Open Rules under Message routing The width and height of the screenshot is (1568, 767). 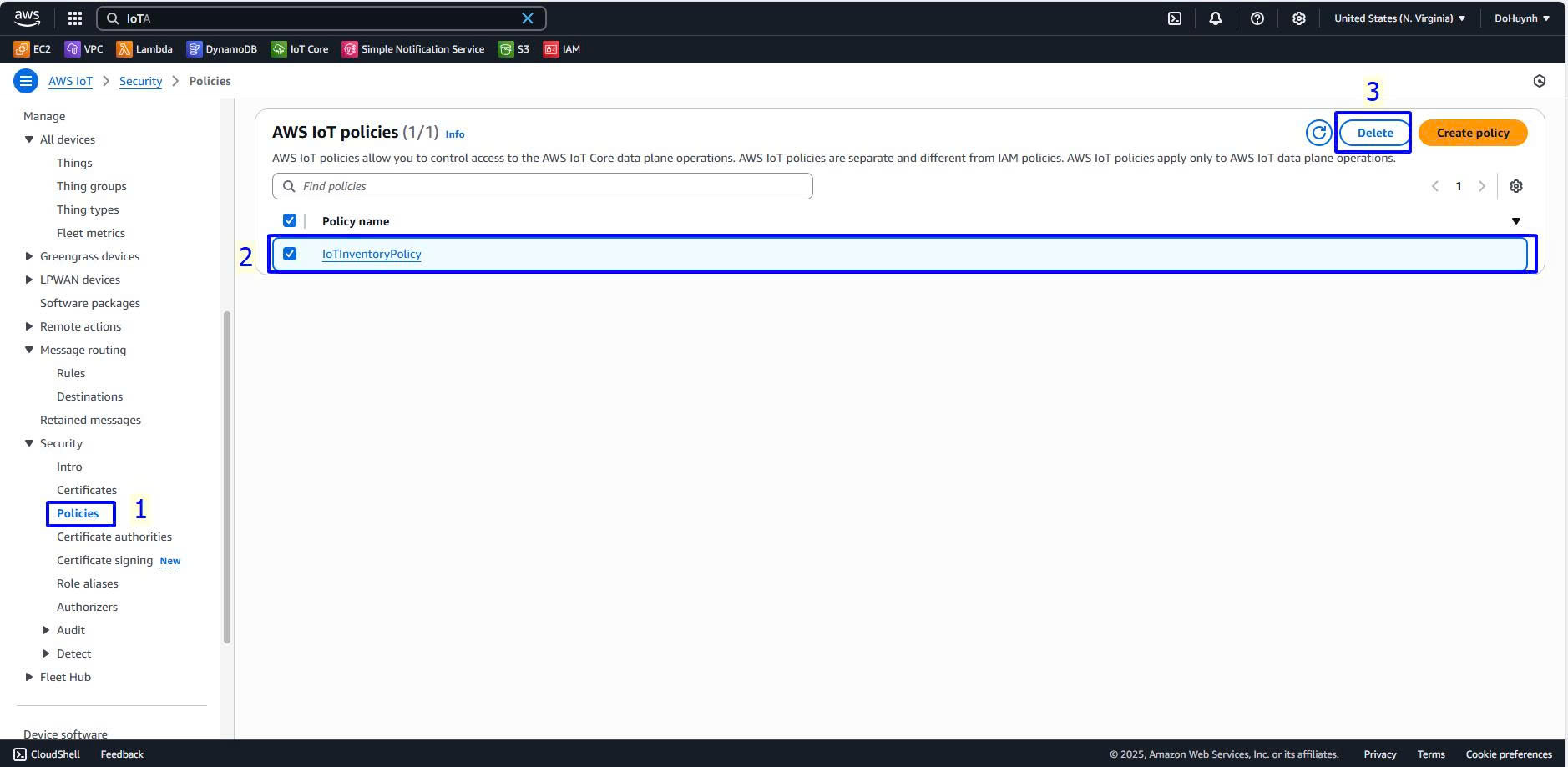[x=71, y=373]
